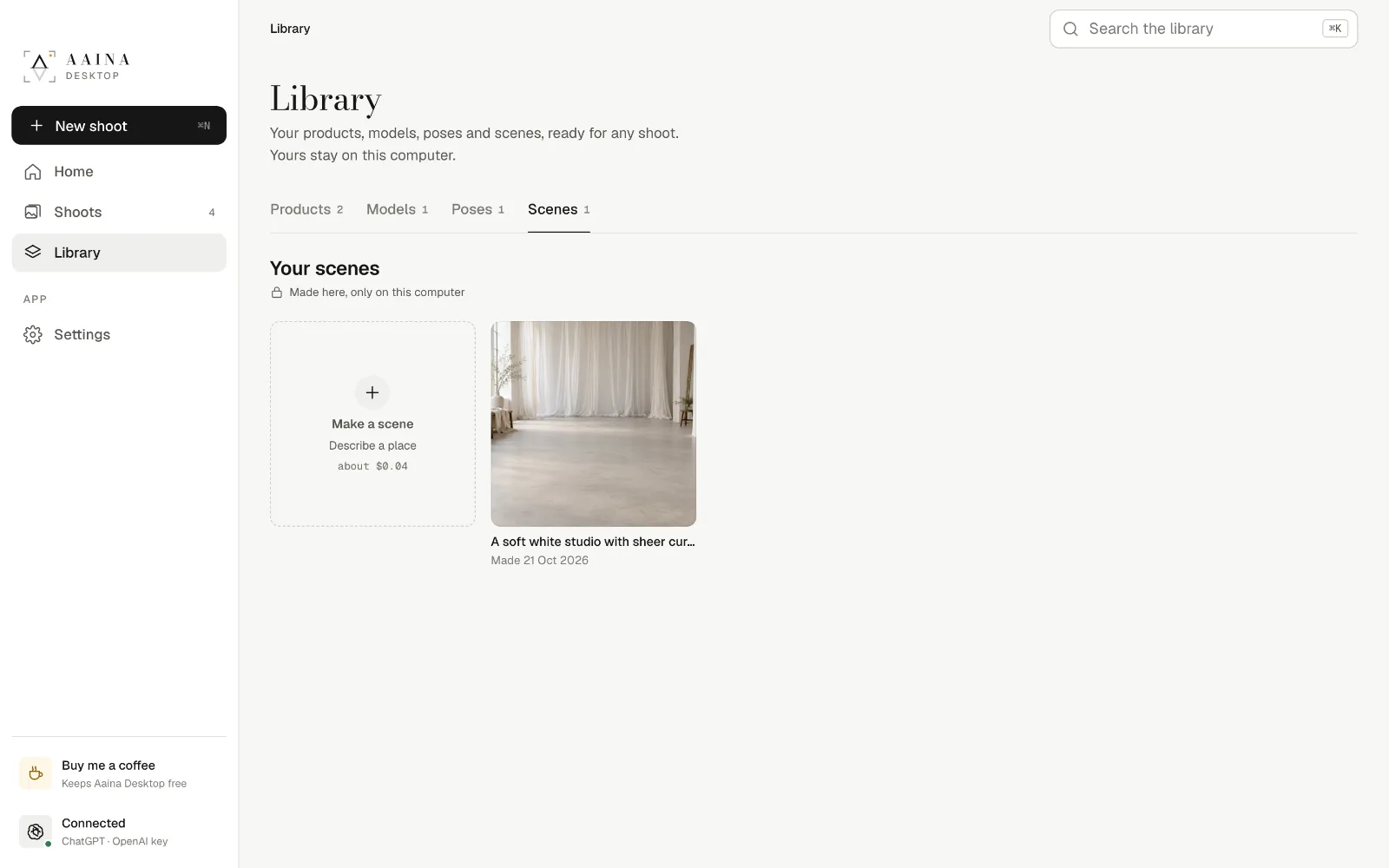This screenshot has width=1389, height=868.
Task: Open Shoots in sidebar
Action: (119, 212)
